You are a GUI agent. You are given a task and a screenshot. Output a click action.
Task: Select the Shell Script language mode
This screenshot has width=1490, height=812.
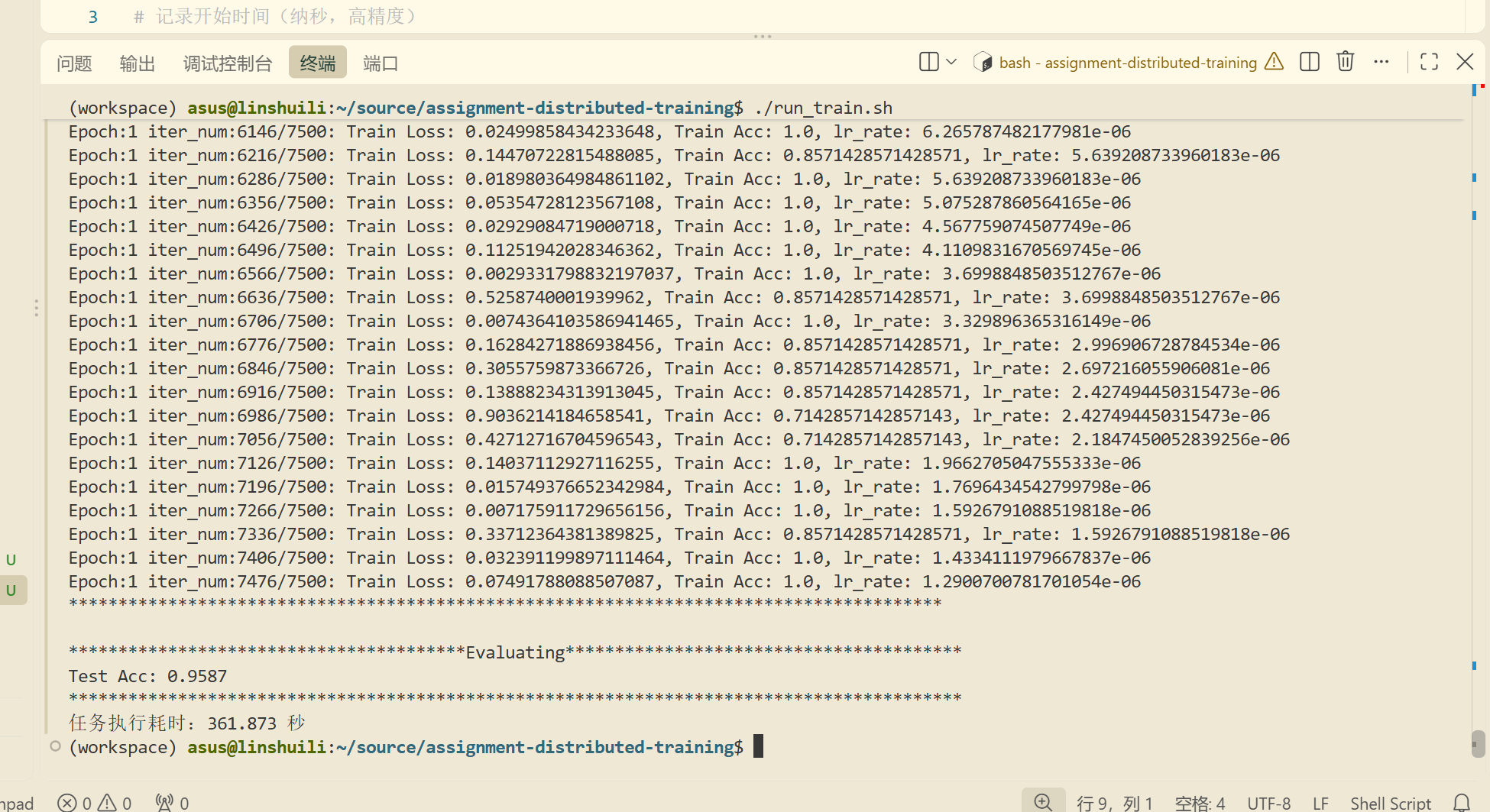[x=1391, y=803]
